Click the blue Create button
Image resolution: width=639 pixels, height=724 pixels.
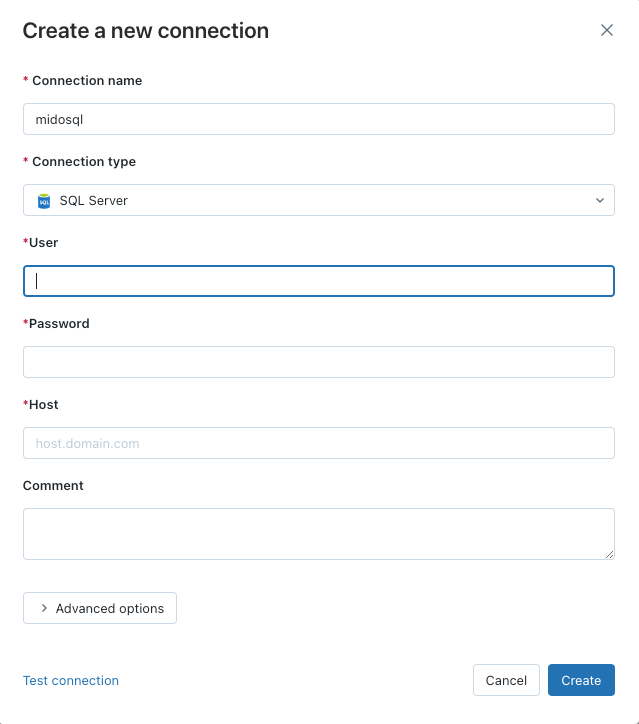coord(581,680)
